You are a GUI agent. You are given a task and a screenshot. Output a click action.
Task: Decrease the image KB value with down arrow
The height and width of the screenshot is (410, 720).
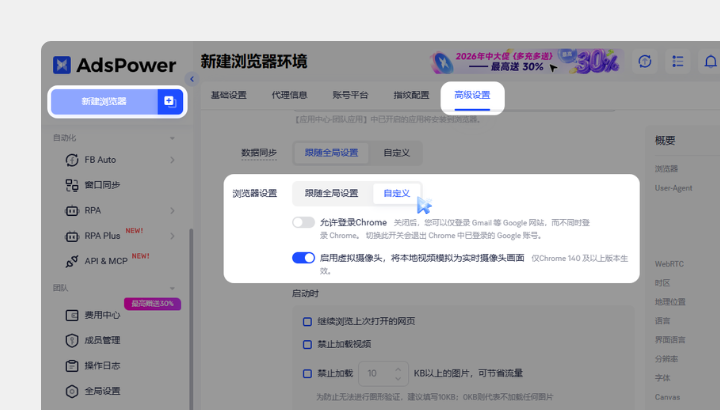coord(398,379)
